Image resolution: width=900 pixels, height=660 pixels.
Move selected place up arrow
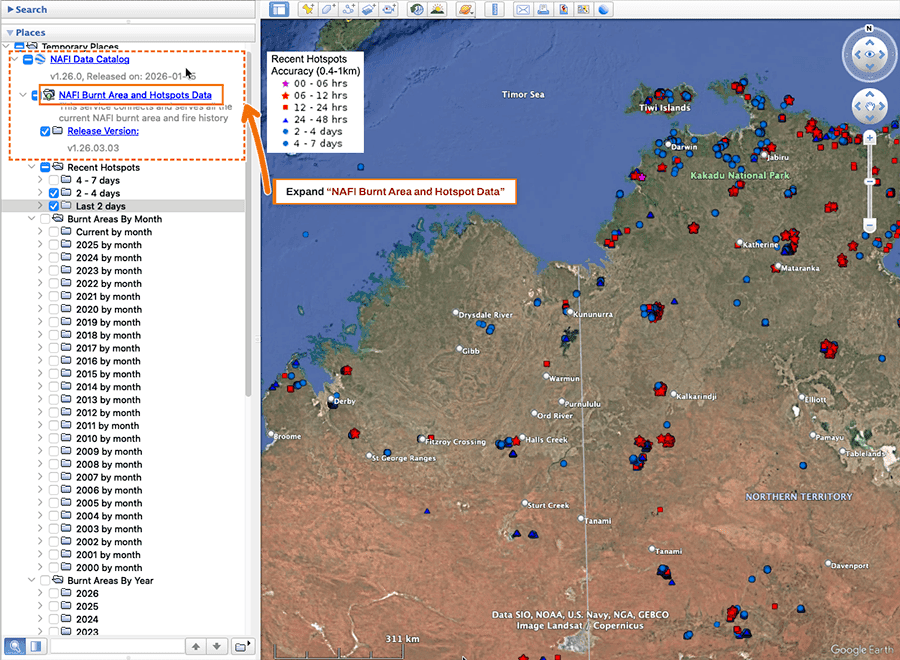pos(196,646)
